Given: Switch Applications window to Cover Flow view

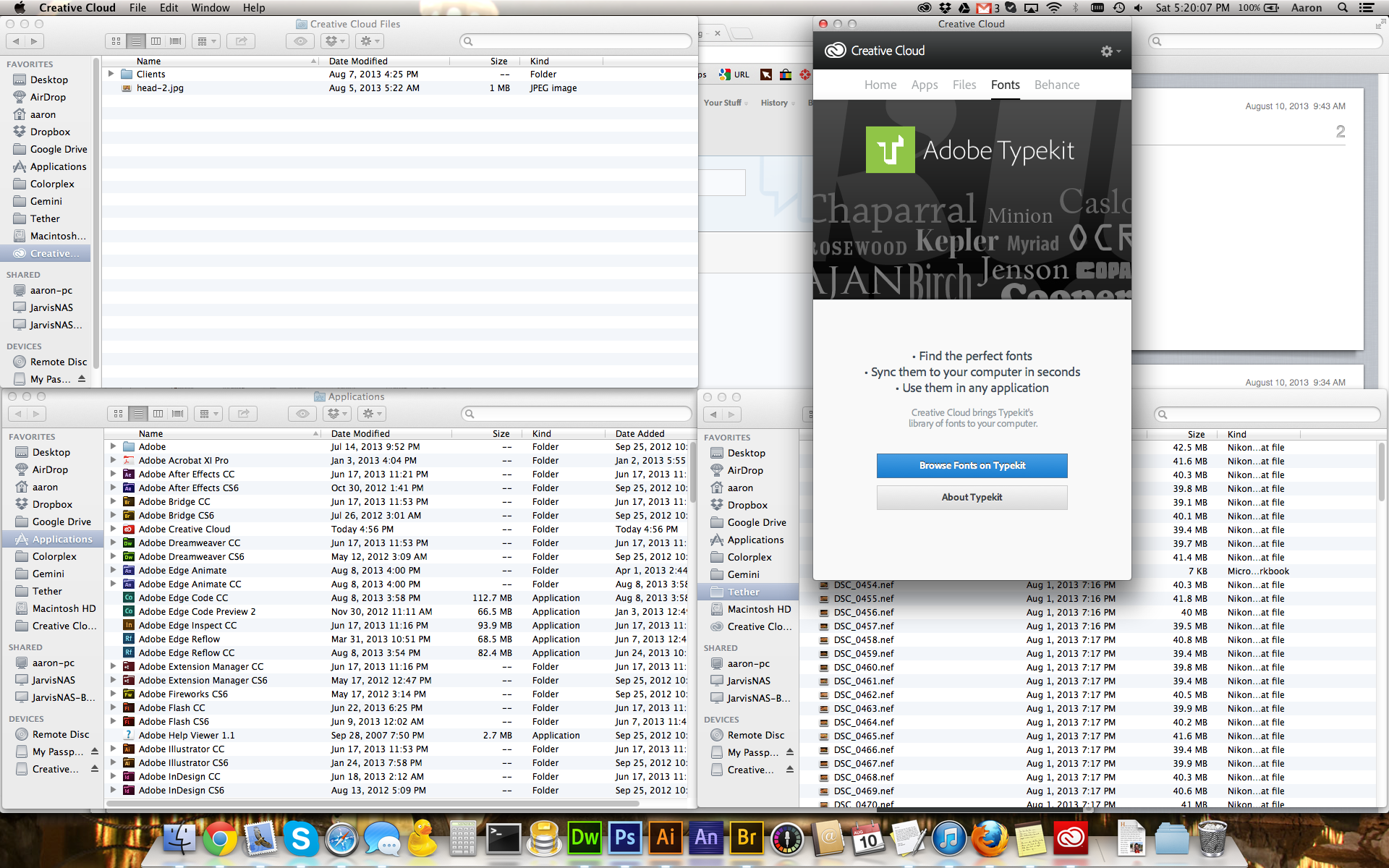Looking at the screenshot, I should pyautogui.click(x=178, y=414).
